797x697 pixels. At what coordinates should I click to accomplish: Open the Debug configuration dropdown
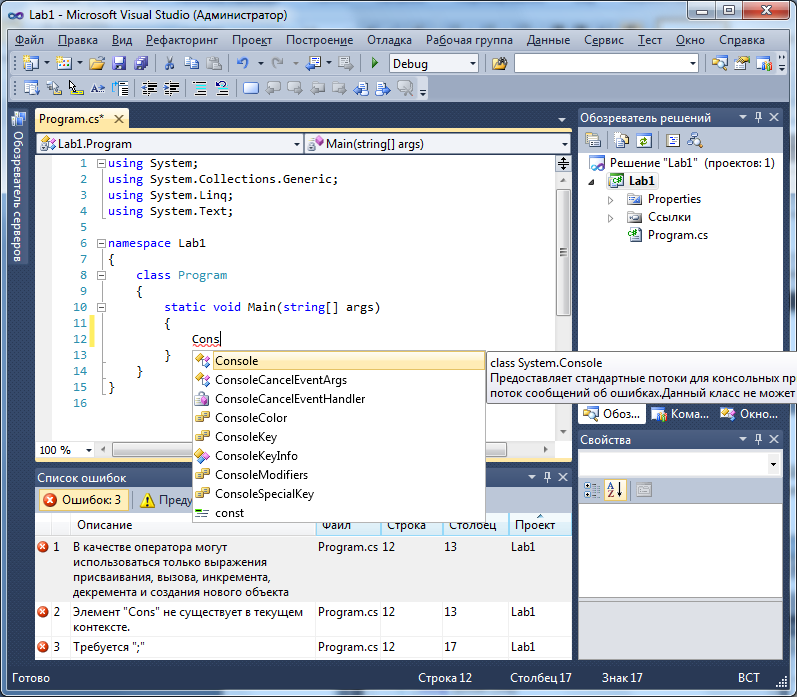[473, 64]
